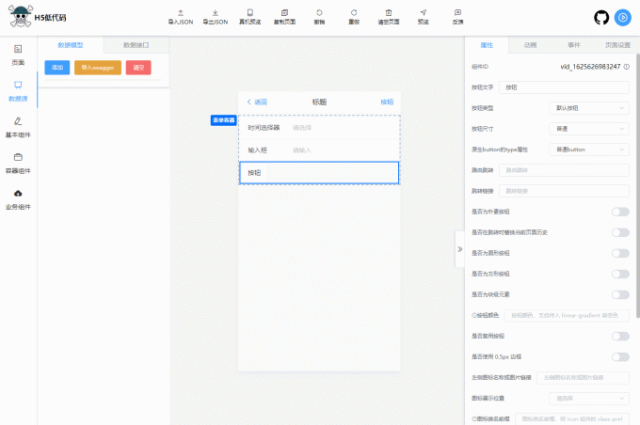640x425 pixels.
Task: Open the 页面 sidebar item
Action: (18, 55)
